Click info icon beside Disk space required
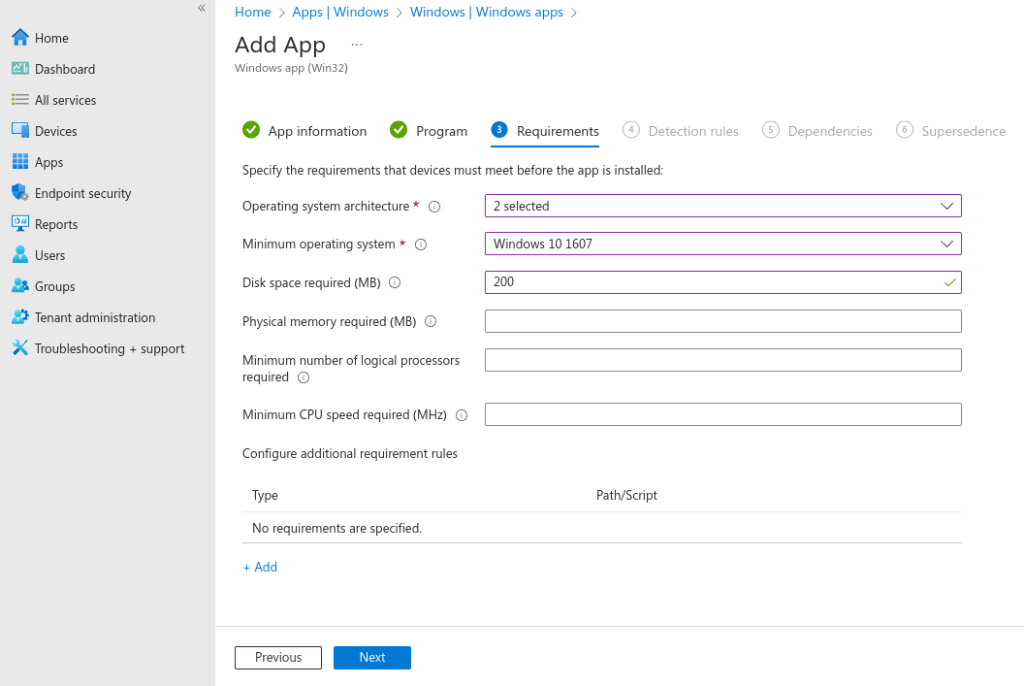The image size is (1024, 686). click(395, 283)
